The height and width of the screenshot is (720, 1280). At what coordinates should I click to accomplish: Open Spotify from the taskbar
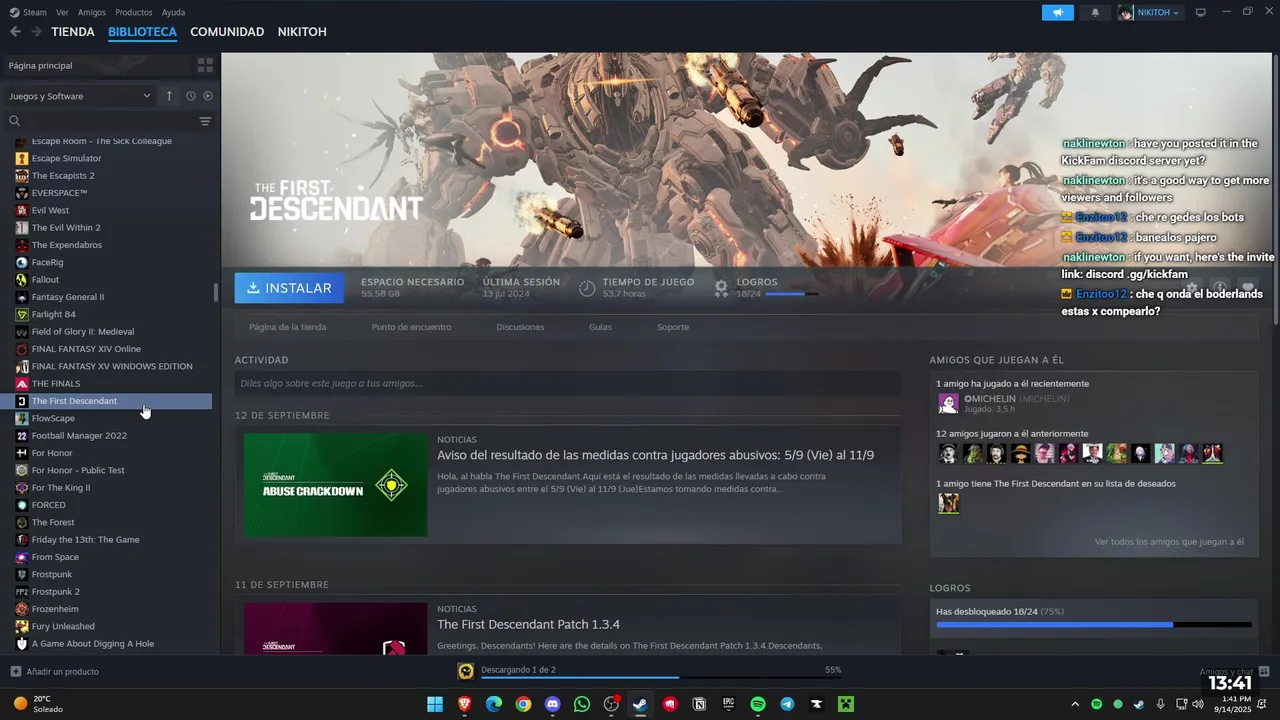pos(758,704)
